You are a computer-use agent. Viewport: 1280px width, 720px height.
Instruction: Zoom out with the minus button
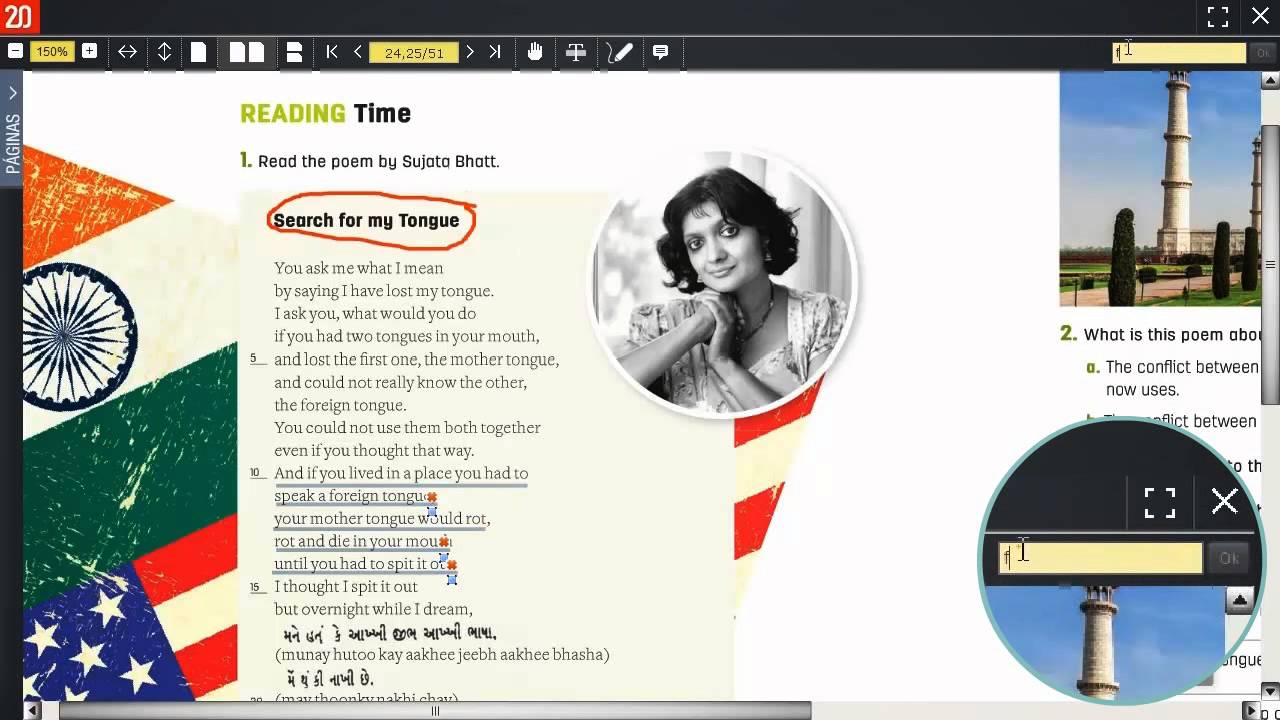15,51
